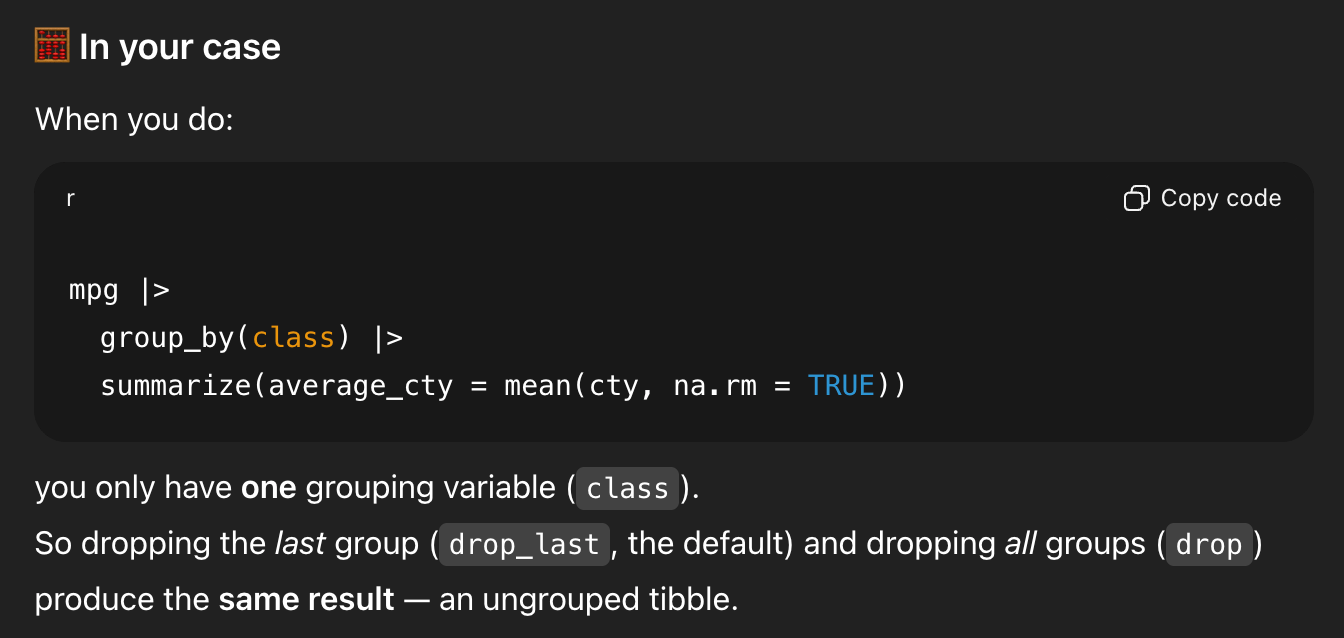Click the bold word "one" in paragraph
Screen dimensions: 1344x638
pos(269,488)
